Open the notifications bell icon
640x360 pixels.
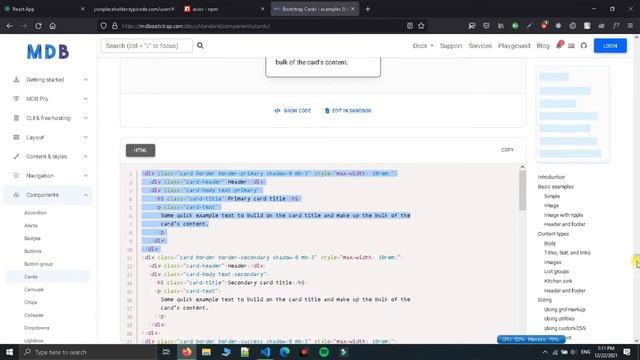coord(559,45)
